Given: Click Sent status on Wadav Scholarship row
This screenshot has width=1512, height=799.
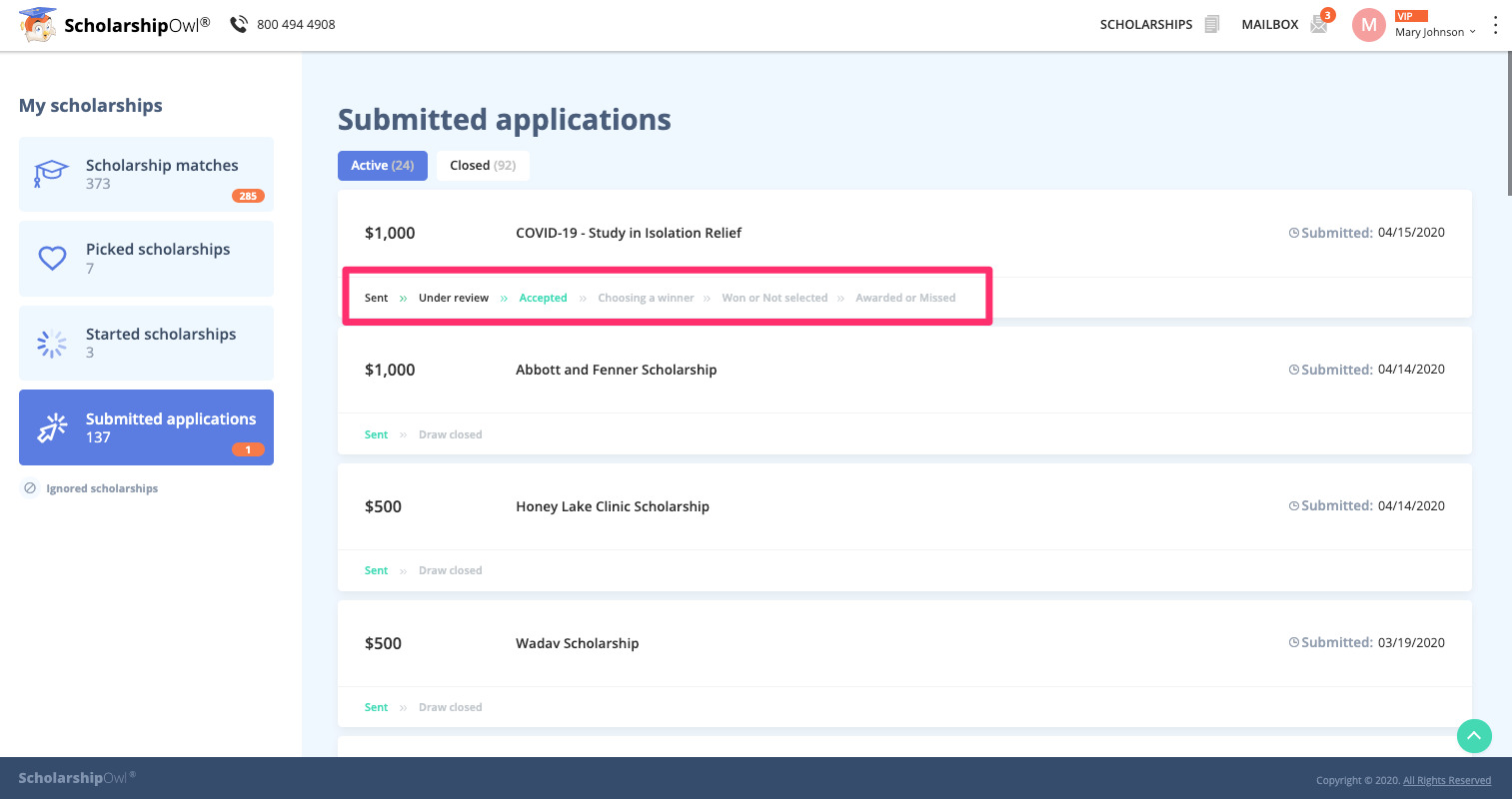Looking at the screenshot, I should click(x=377, y=707).
